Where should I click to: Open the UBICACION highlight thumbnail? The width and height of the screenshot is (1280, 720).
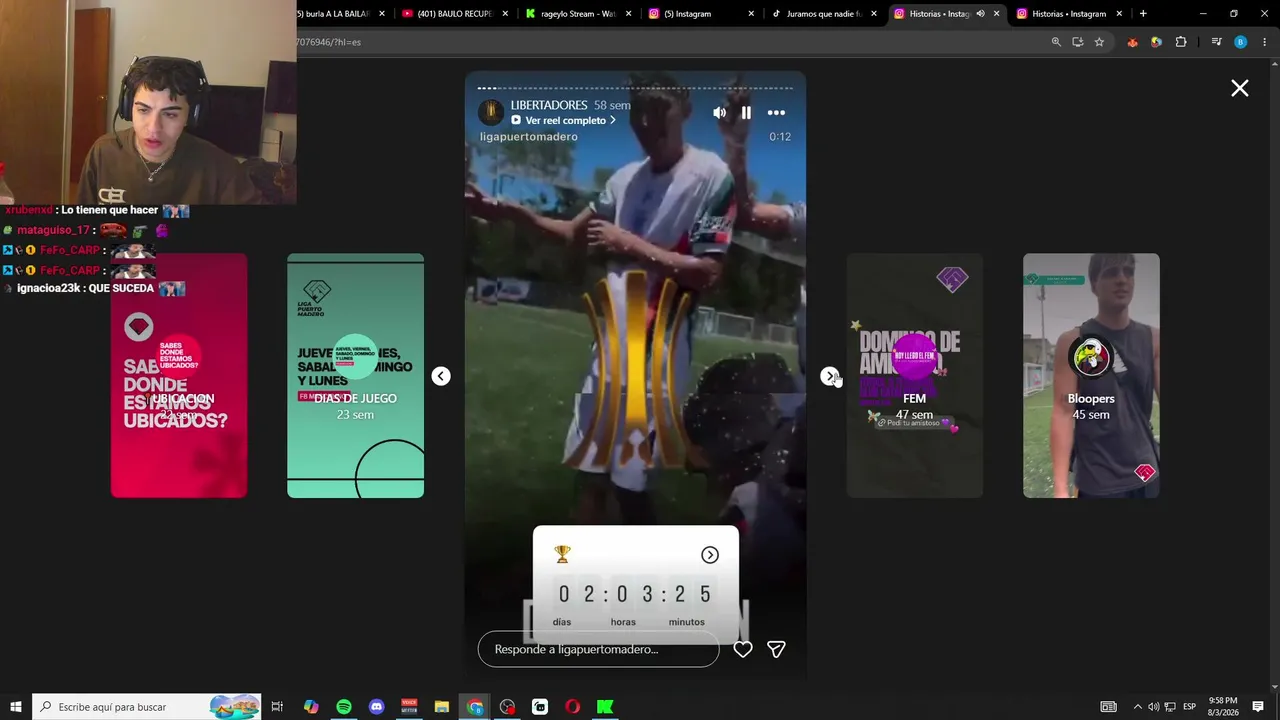click(179, 375)
